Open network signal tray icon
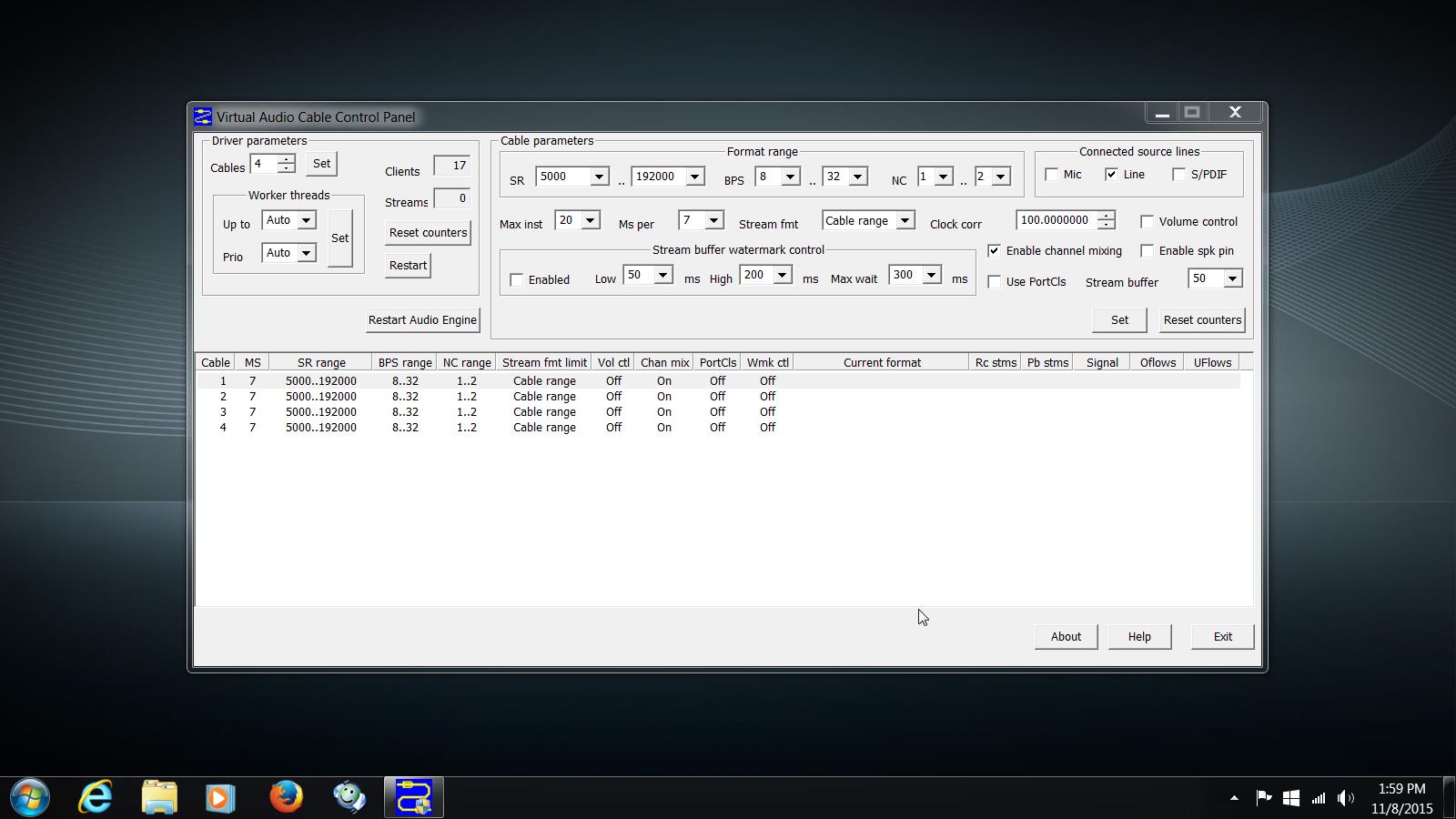The height and width of the screenshot is (819, 1456). coord(1318,798)
